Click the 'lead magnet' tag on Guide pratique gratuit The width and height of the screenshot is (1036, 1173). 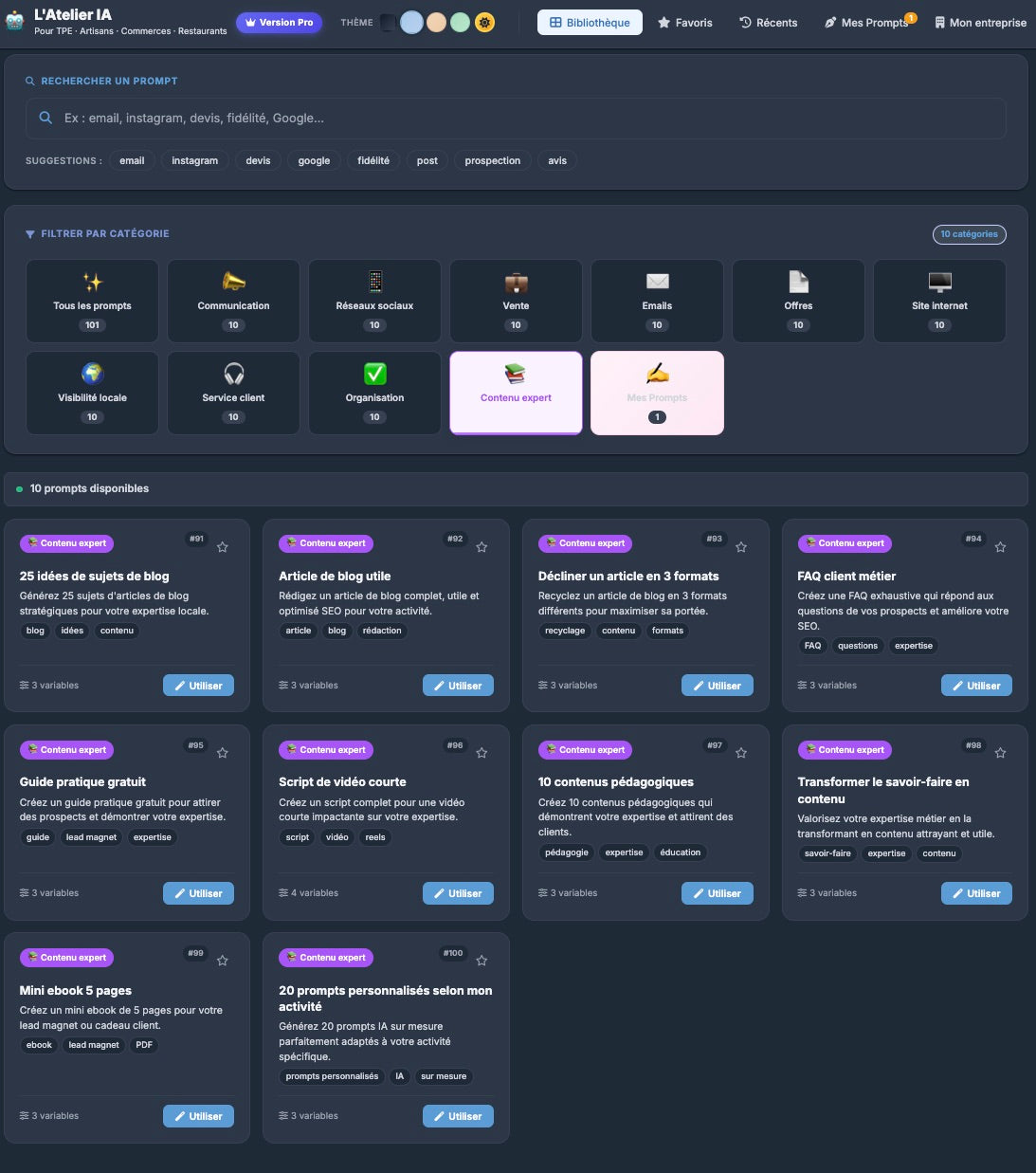click(x=91, y=837)
